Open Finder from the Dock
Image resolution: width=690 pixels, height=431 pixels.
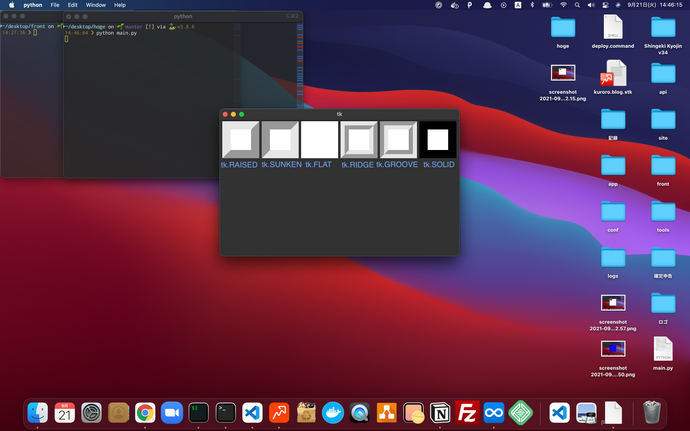(x=38, y=413)
